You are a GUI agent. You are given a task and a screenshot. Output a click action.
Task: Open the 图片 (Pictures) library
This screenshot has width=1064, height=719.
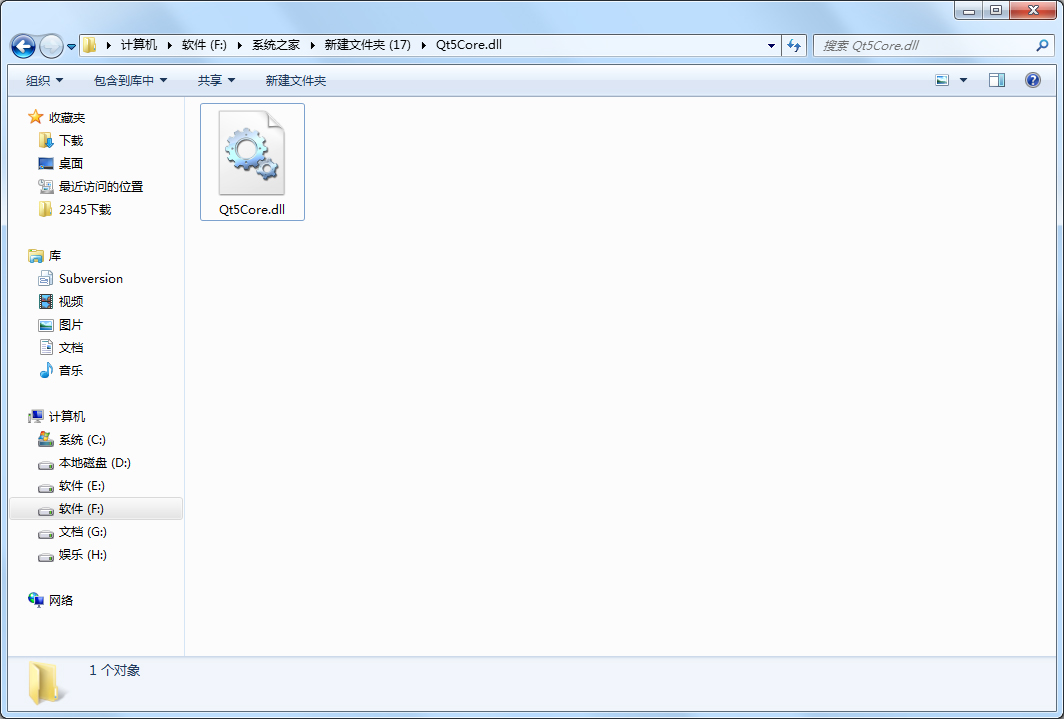(x=70, y=324)
